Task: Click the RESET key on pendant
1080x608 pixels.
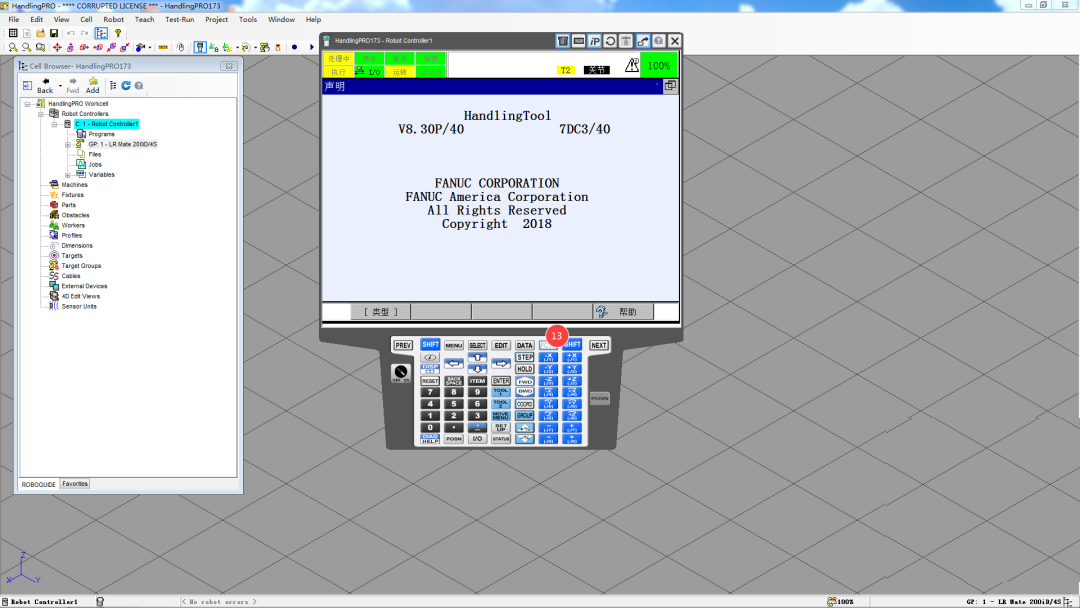Action: click(430, 381)
